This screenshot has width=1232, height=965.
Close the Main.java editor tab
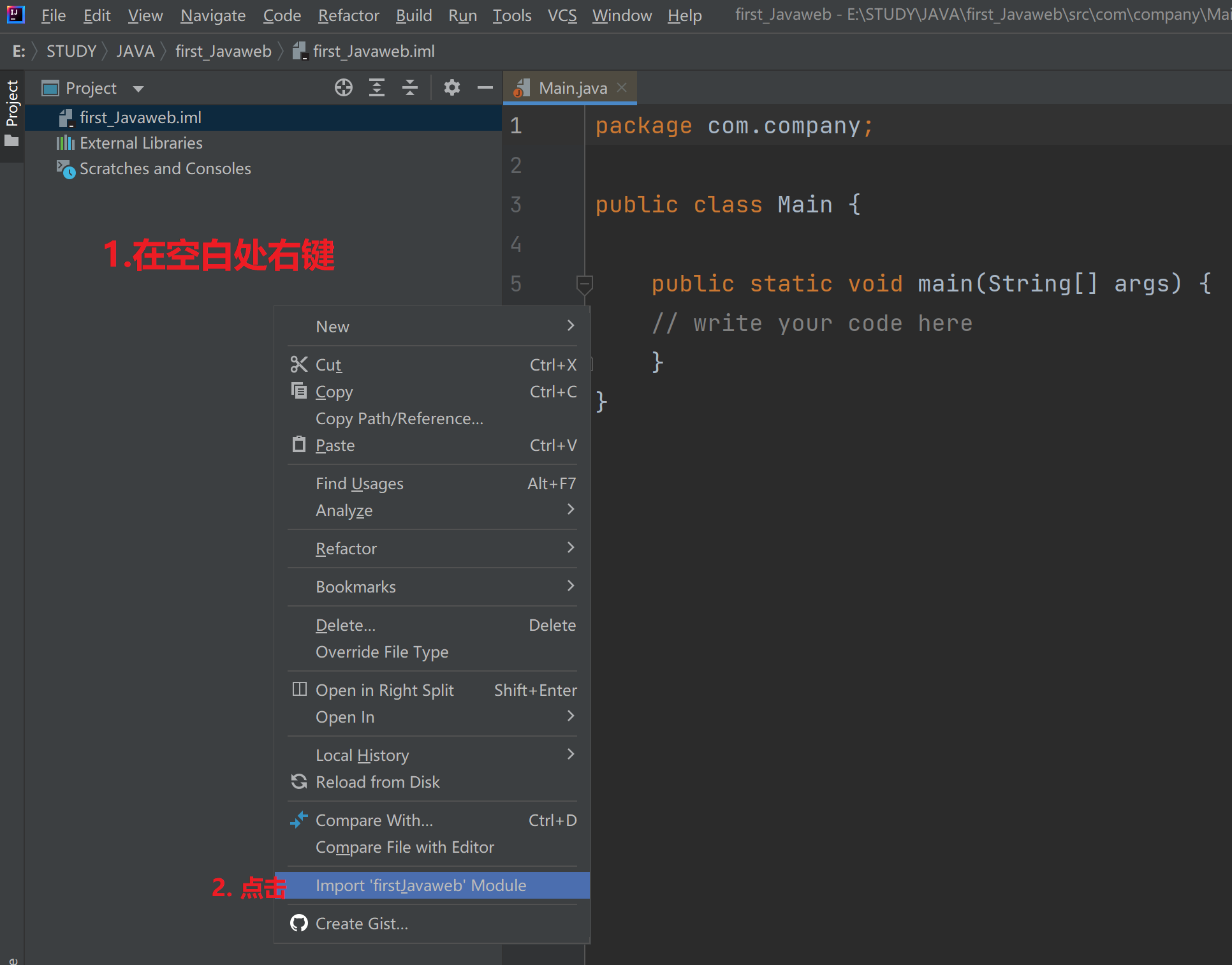pyautogui.click(x=622, y=87)
